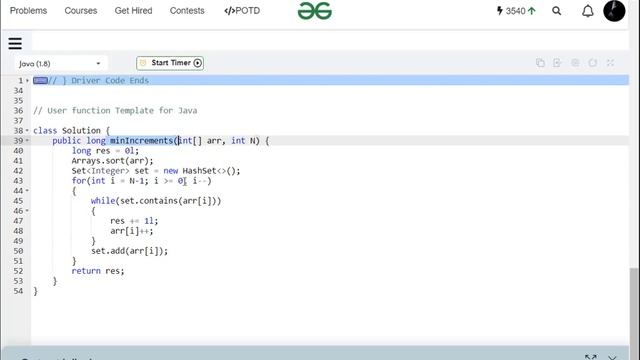Click the vertical scrollbar thumb on the right

[634, 313]
